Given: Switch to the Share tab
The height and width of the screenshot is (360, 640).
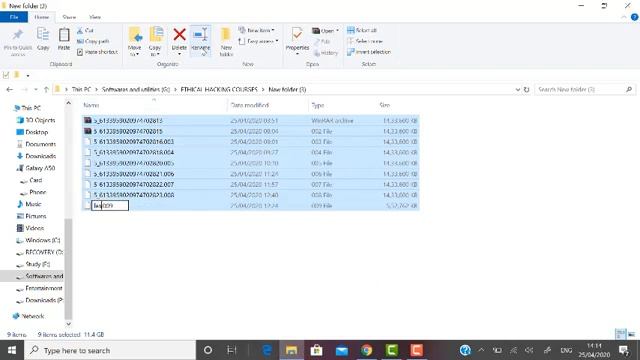Looking at the screenshot, I should click(69, 17).
